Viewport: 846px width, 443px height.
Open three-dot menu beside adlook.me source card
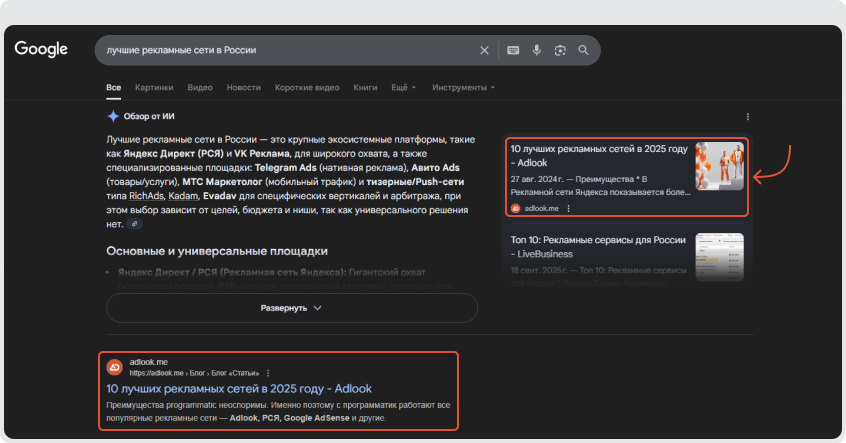click(x=569, y=208)
